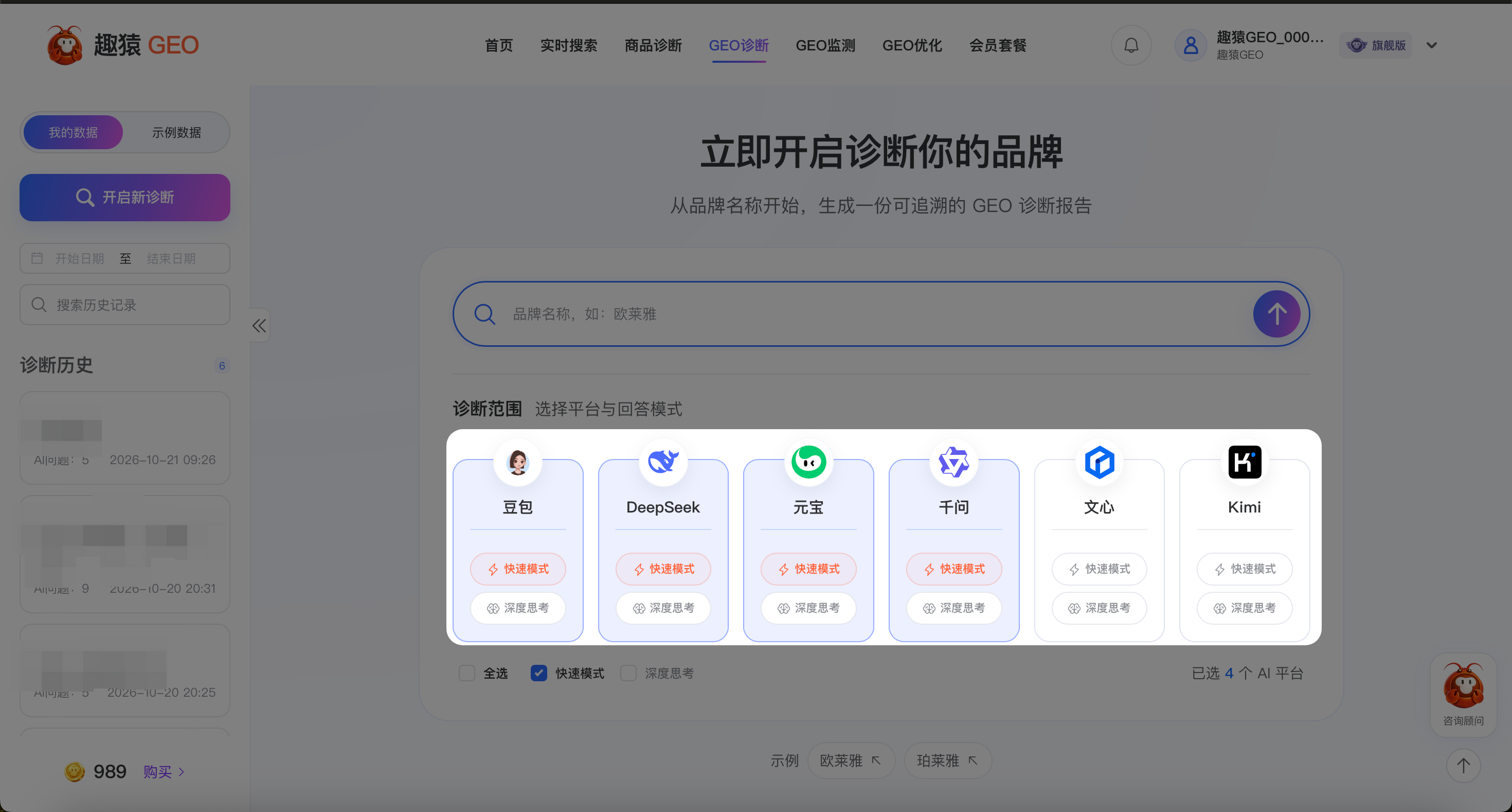Open the 咨询顾问 lobster assistant

1463,695
